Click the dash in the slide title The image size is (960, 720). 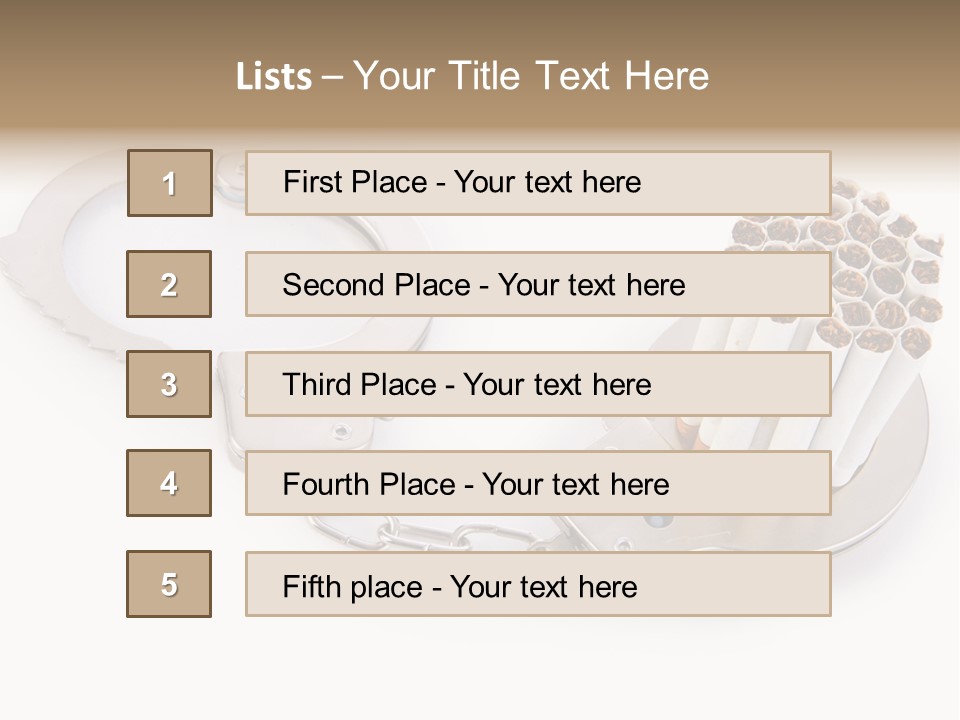click(x=332, y=77)
